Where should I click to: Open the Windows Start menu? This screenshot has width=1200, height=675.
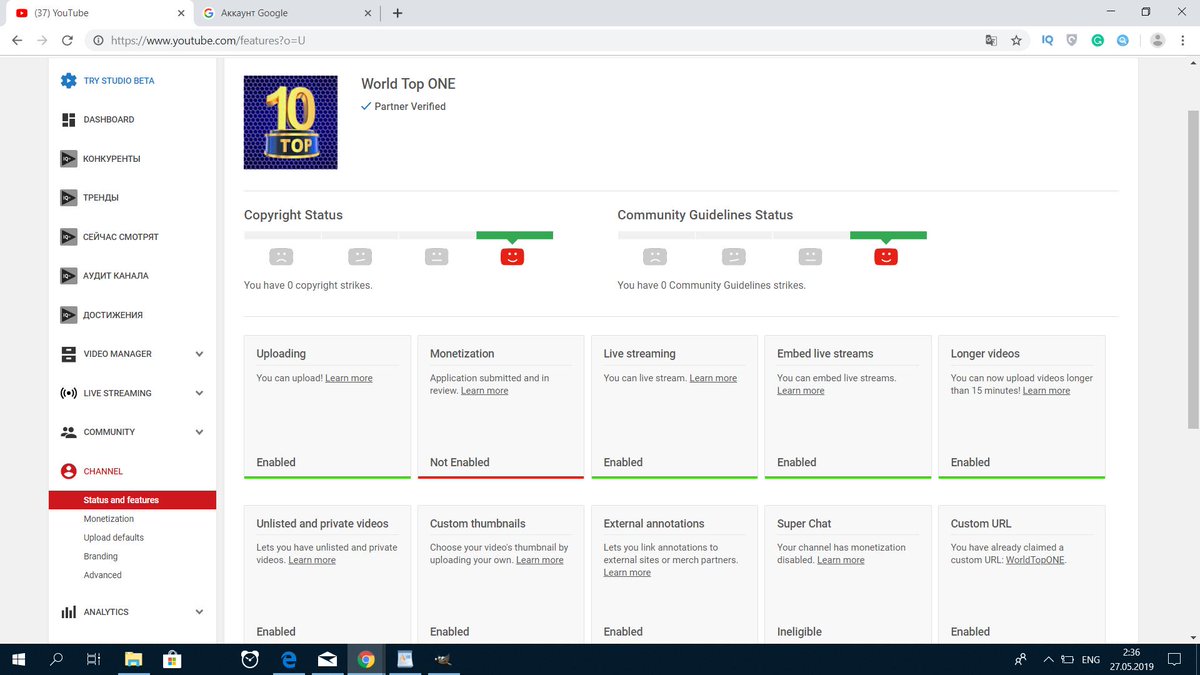point(19,660)
